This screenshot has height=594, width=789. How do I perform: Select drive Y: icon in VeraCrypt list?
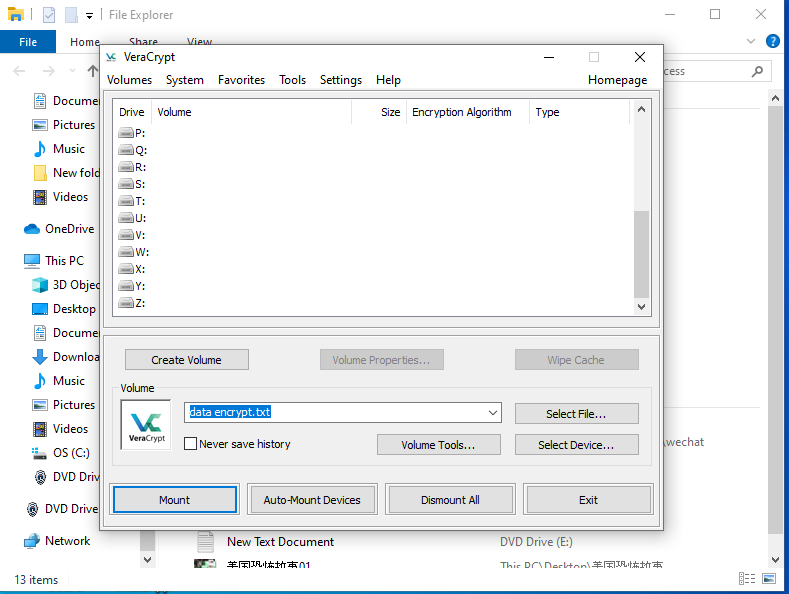[126, 286]
